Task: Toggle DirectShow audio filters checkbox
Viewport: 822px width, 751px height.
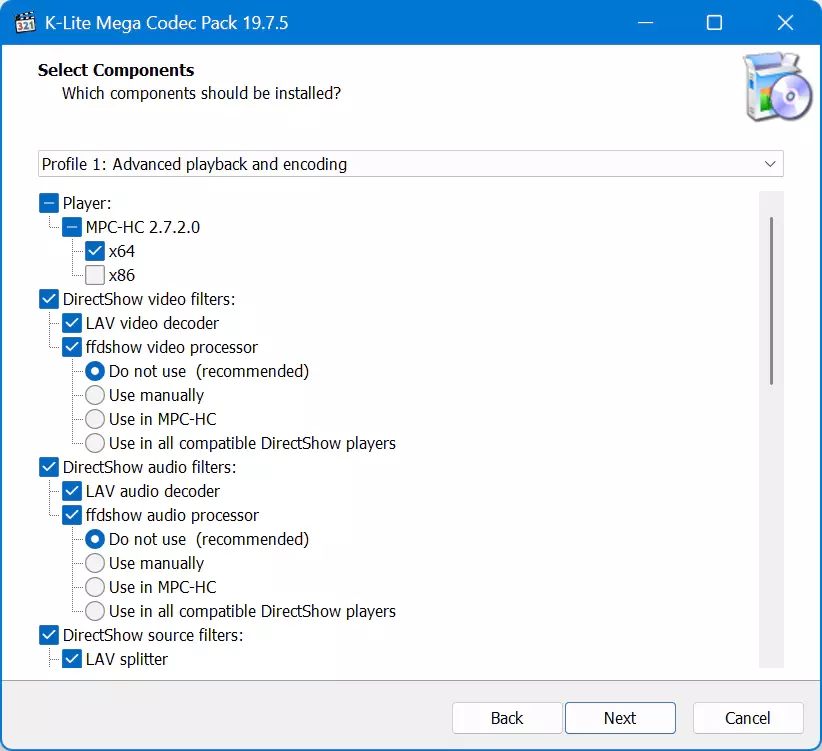Action: click(49, 467)
